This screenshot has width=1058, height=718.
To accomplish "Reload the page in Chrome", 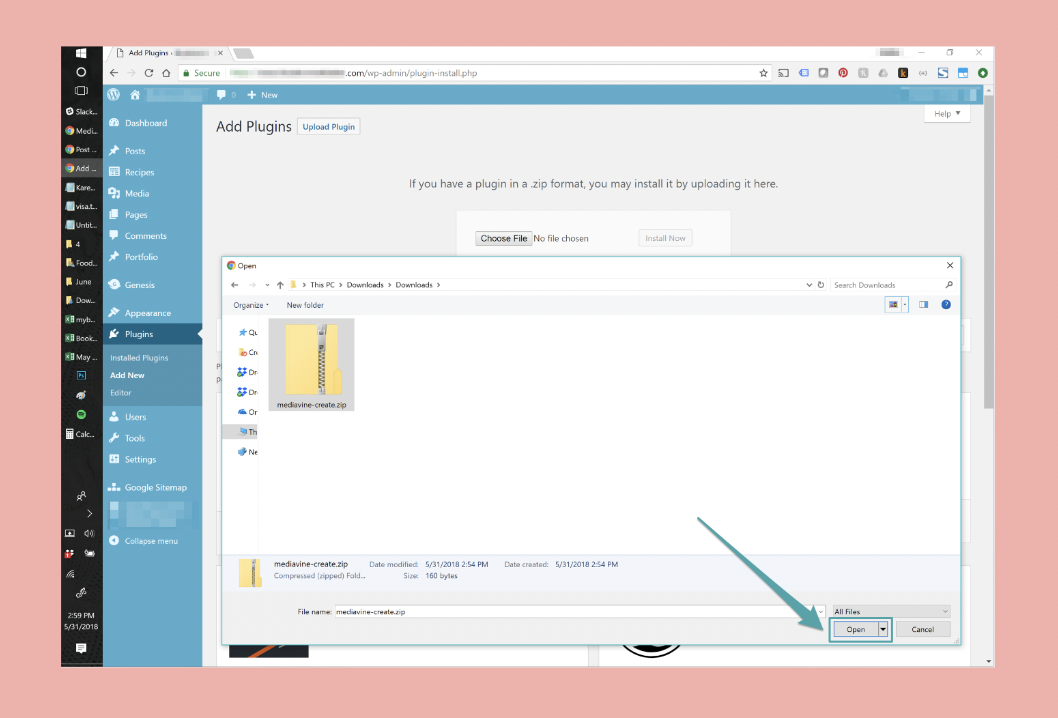I will click(148, 73).
